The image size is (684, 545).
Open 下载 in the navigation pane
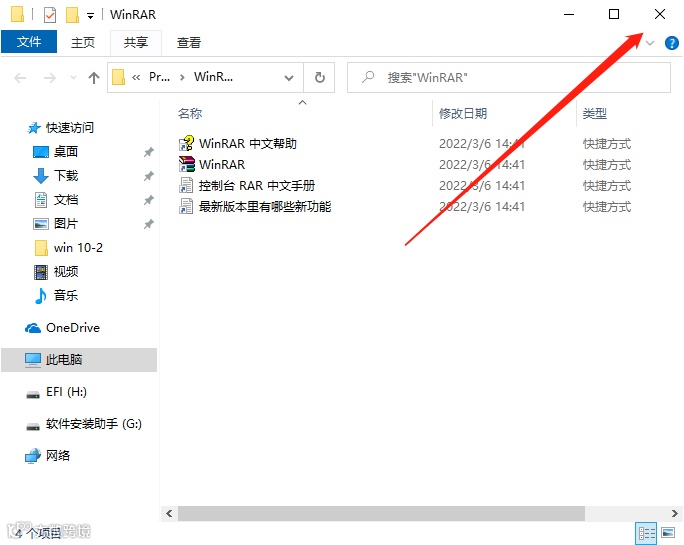(65, 176)
